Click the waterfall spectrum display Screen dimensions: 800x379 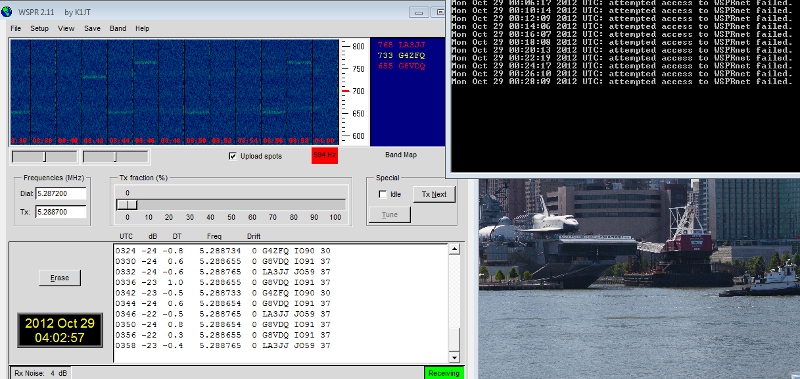point(174,92)
